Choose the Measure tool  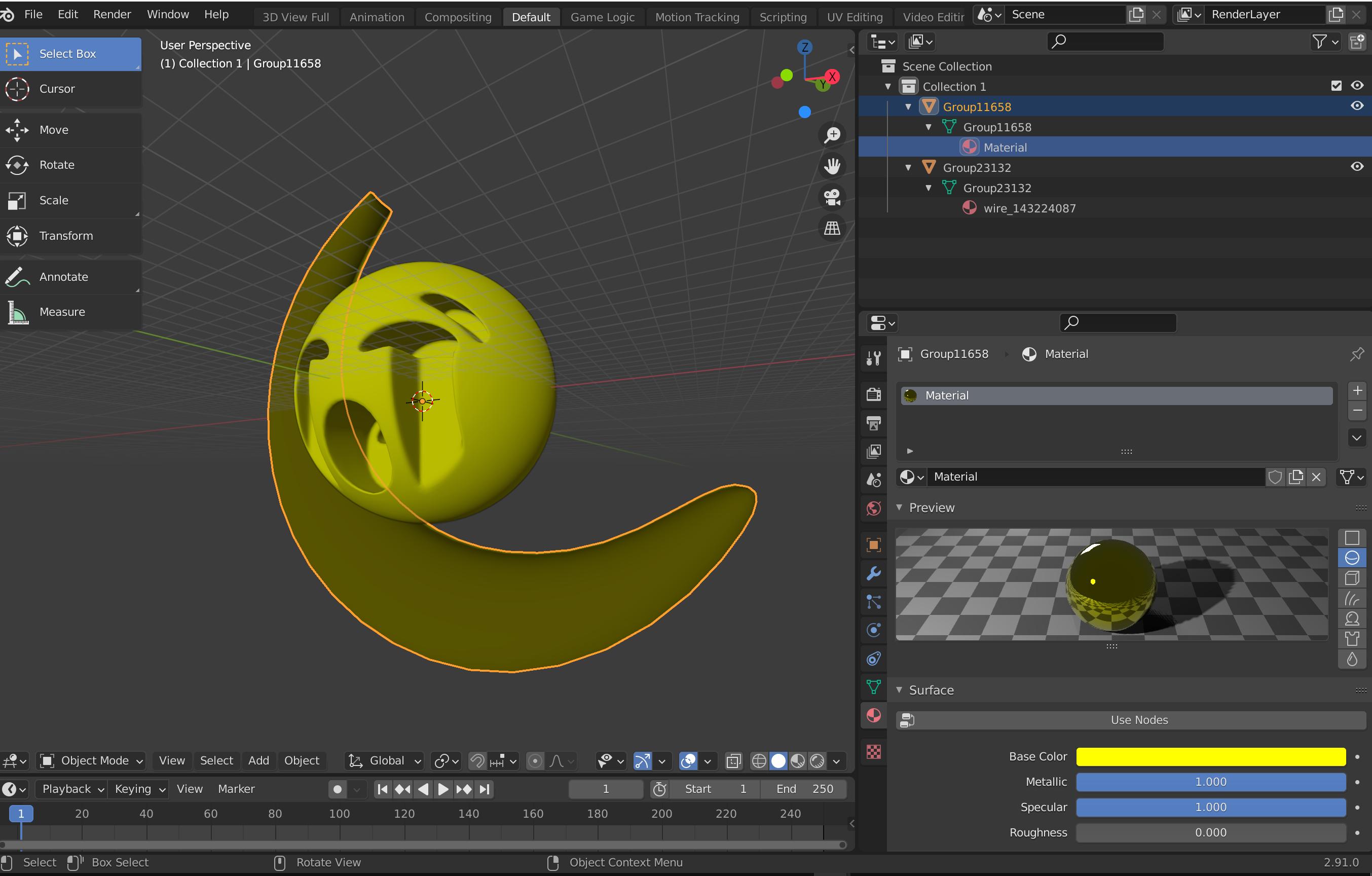click(x=70, y=312)
